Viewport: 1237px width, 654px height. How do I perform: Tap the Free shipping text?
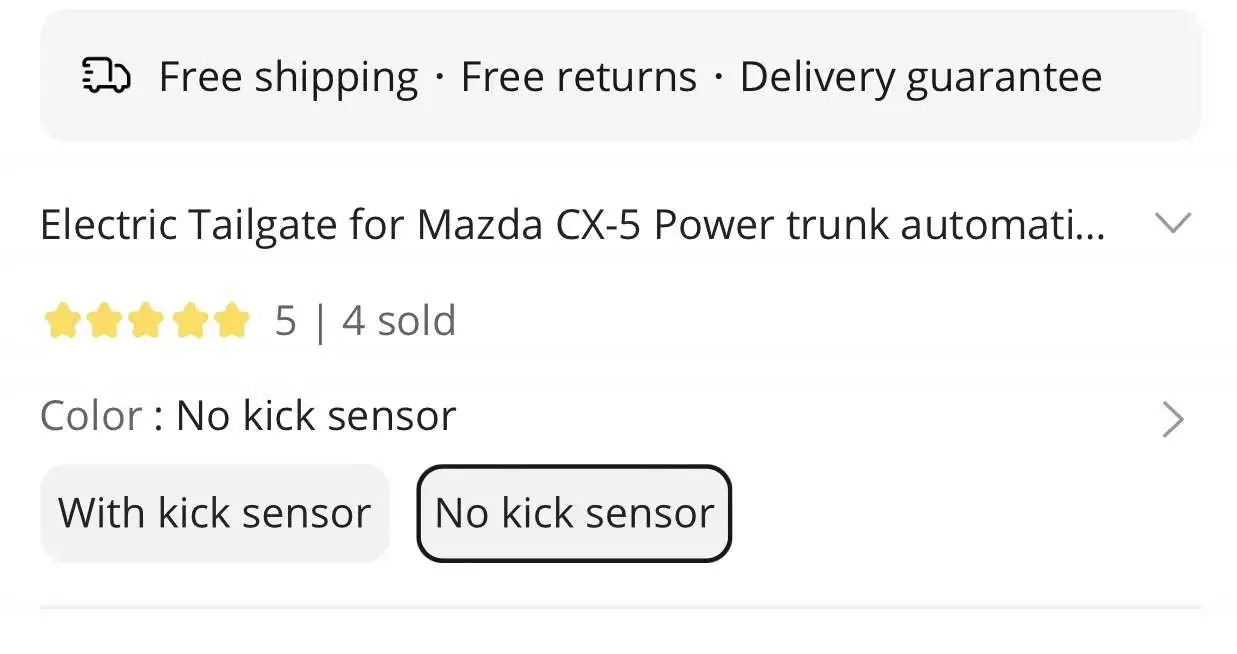288,77
